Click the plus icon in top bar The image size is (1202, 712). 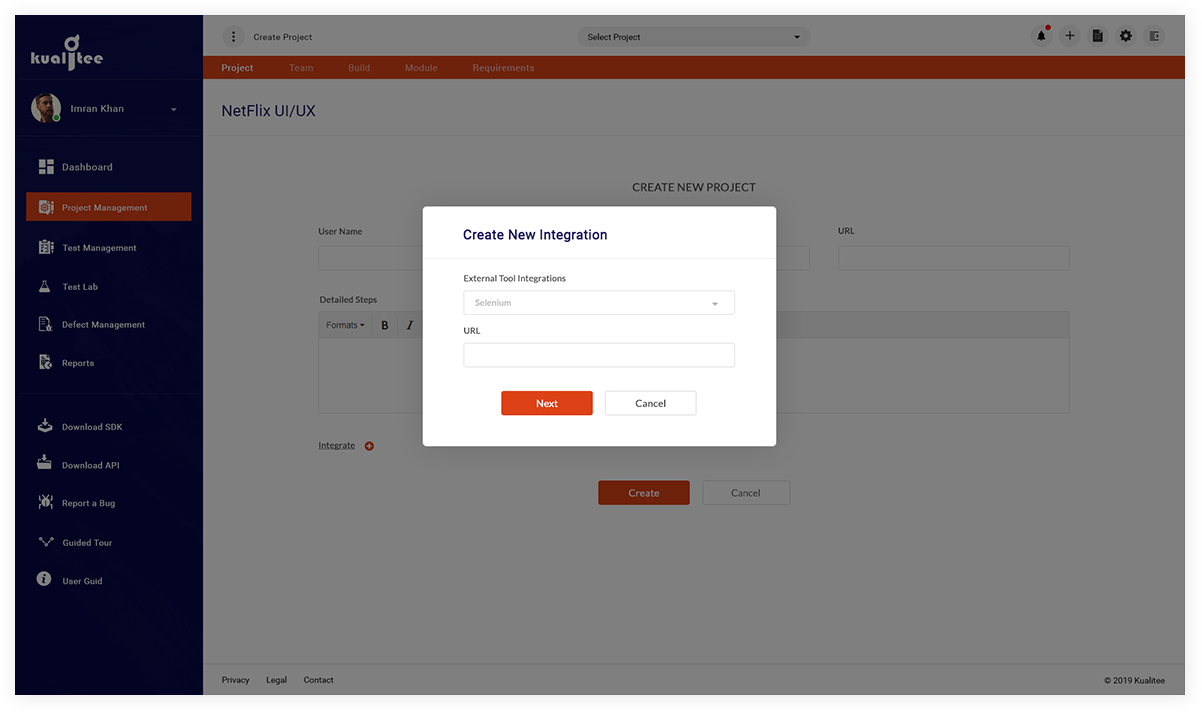pos(1070,36)
